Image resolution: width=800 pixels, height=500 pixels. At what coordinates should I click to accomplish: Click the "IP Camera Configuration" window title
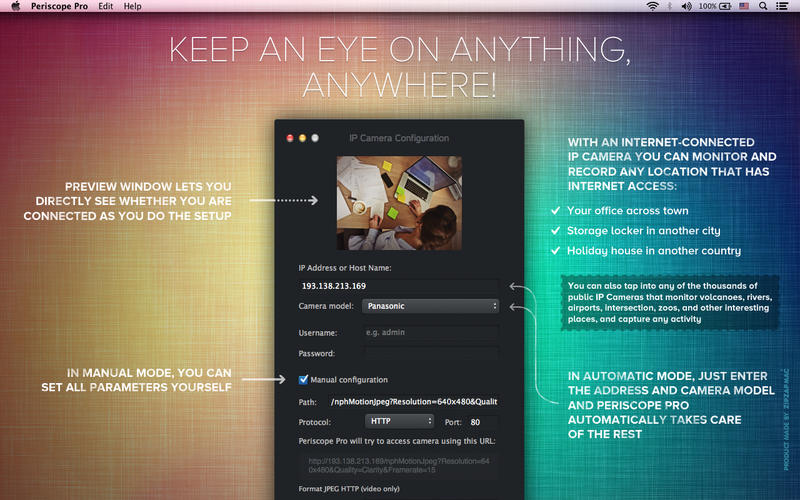click(x=399, y=138)
